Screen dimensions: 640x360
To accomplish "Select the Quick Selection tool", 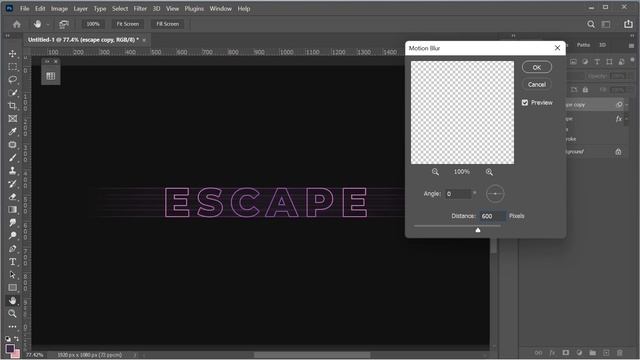I will (12, 93).
